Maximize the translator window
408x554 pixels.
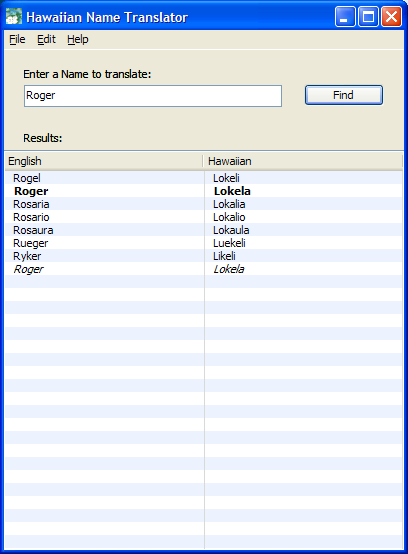click(368, 17)
